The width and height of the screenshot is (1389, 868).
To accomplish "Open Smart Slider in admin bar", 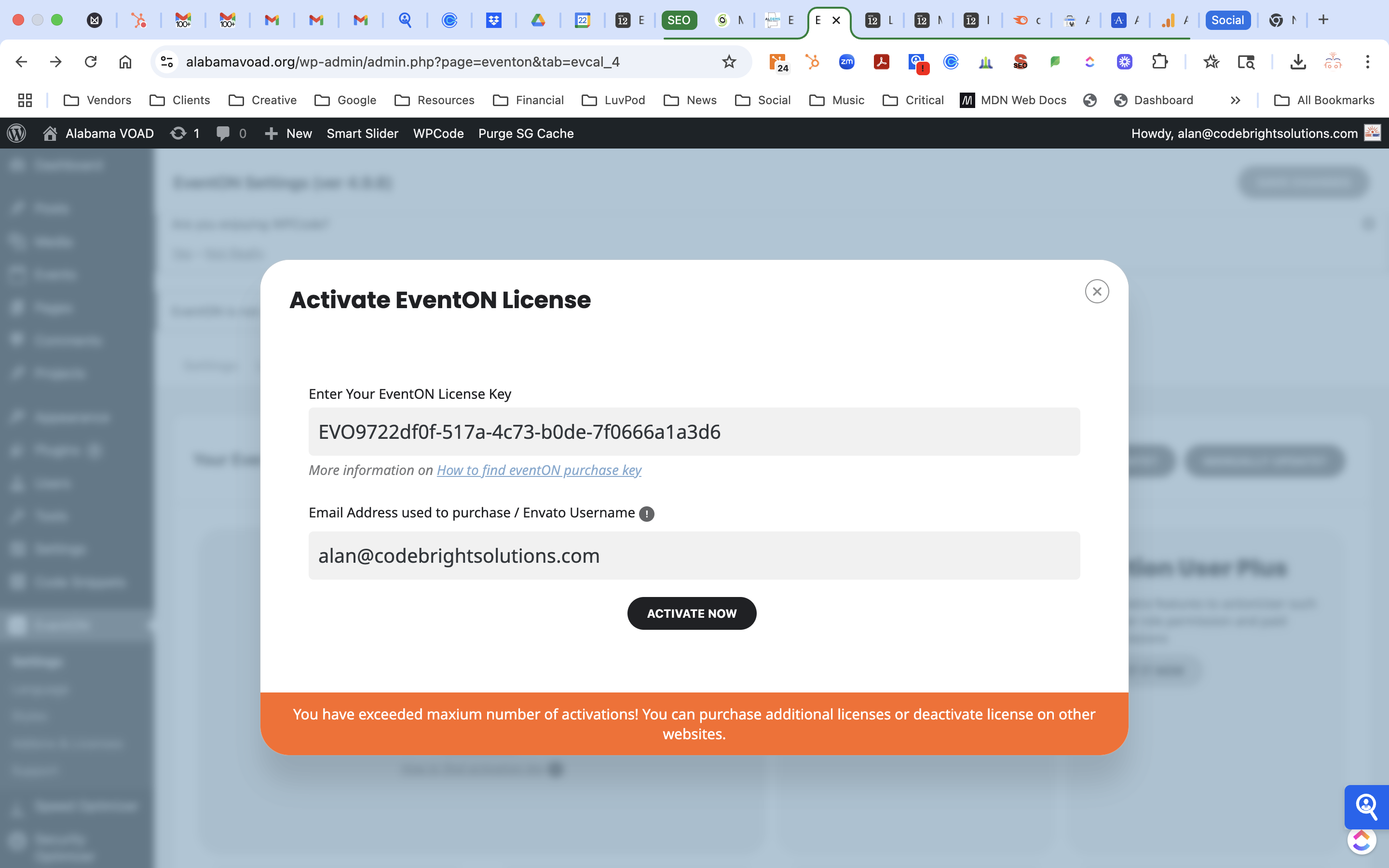I will [x=362, y=133].
